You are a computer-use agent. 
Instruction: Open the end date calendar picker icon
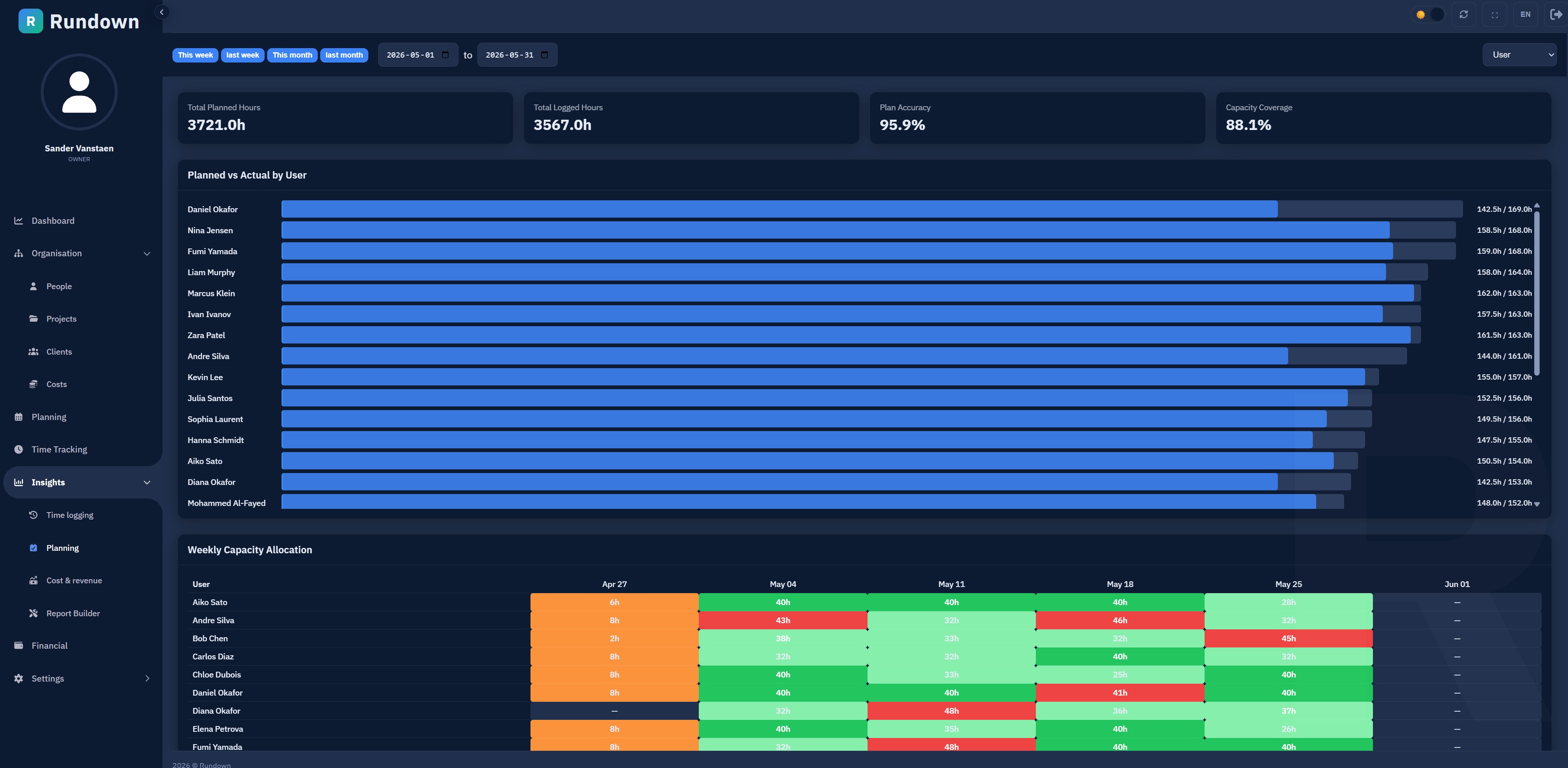pos(544,55)
